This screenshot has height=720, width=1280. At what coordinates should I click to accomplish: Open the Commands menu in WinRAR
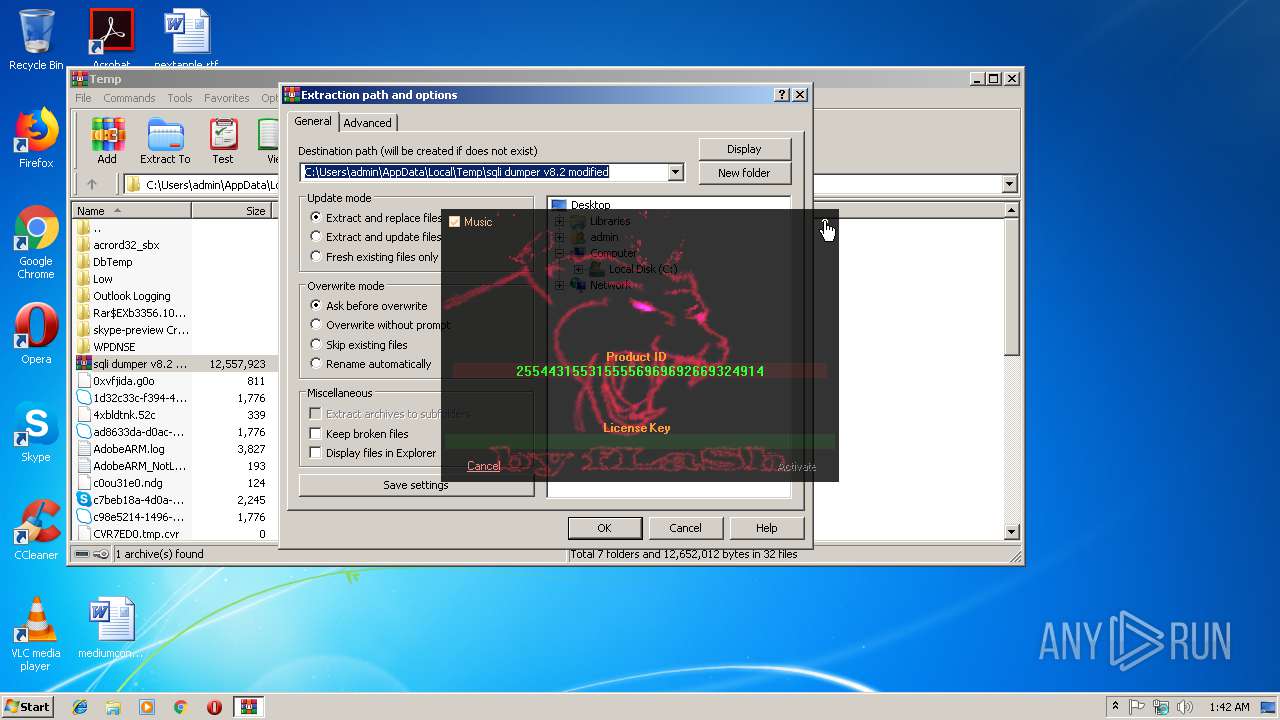coord(129,98)
